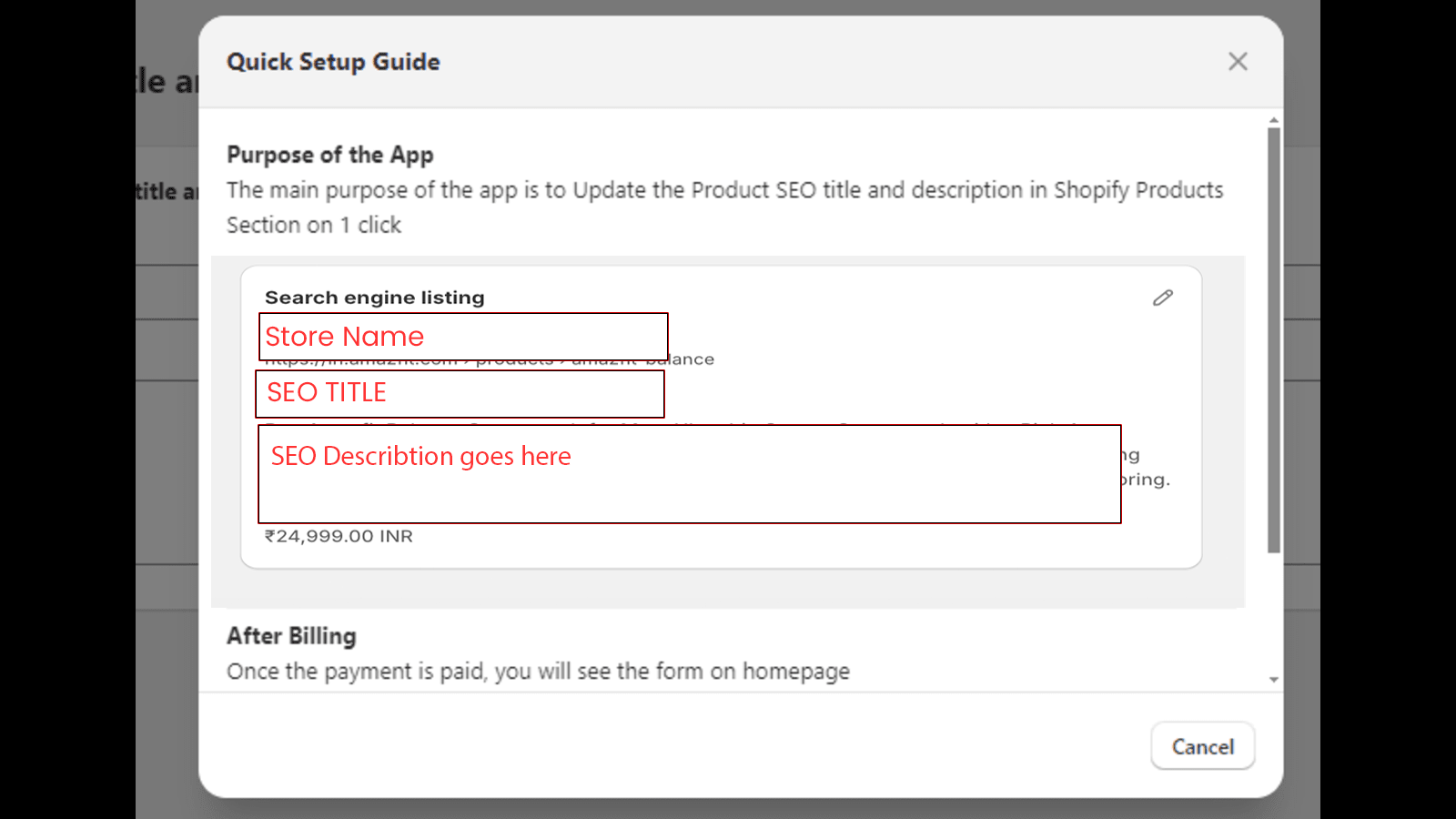The height and width of the screenshot is (819, 1456).
Task: Click the product URL ending in balance
Action: click(692, 359)
